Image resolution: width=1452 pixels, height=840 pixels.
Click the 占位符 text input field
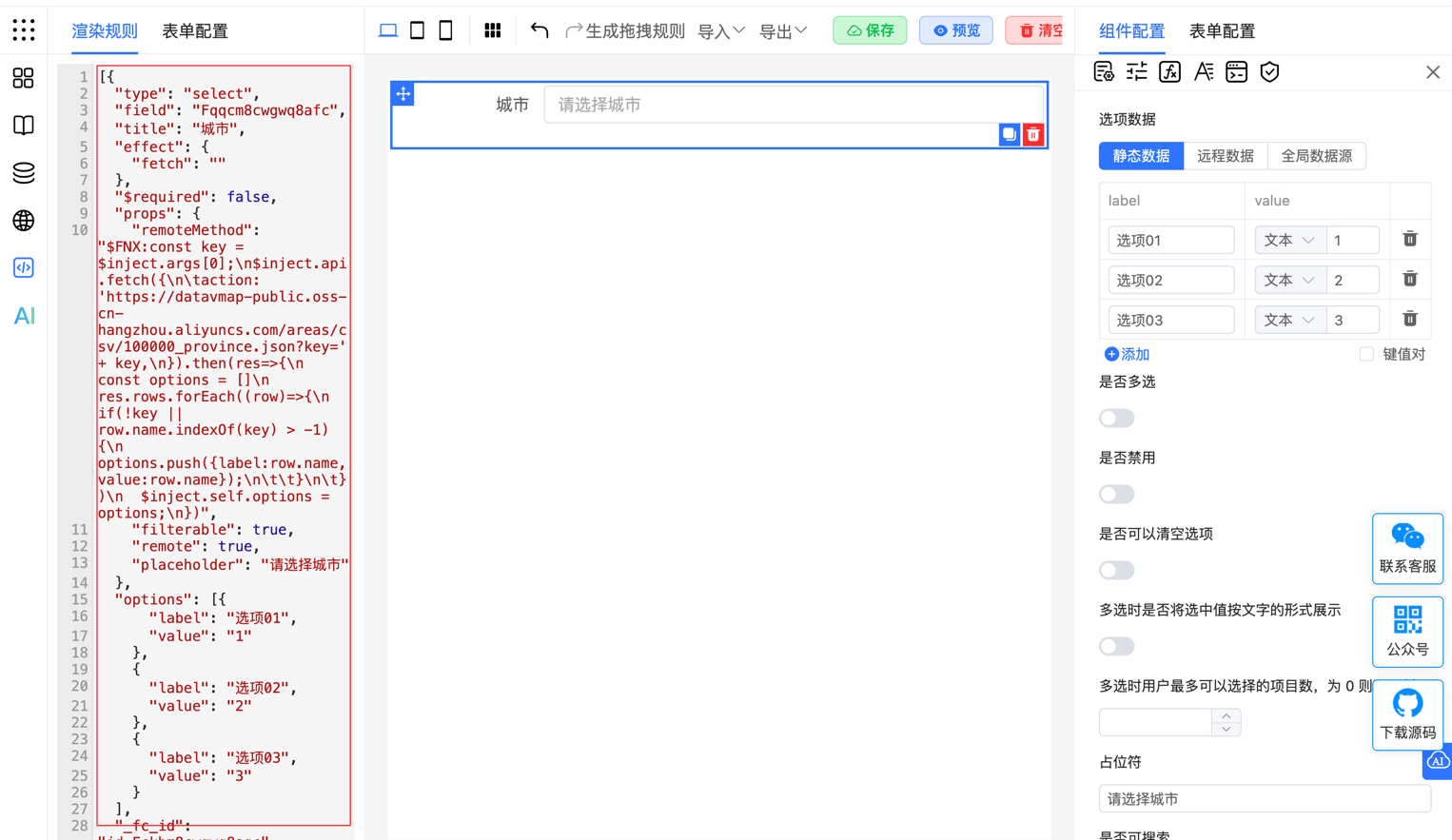coord(1264,799)
